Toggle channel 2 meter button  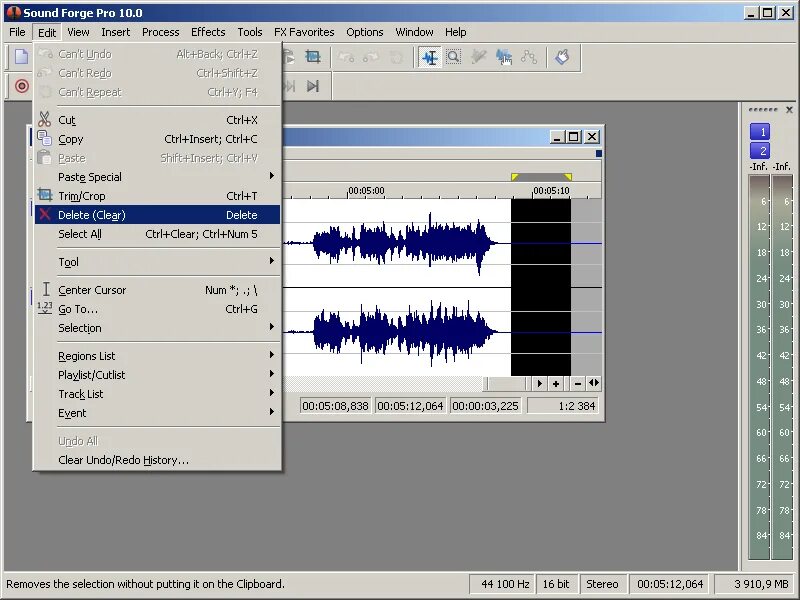click(x=760, y=151)
